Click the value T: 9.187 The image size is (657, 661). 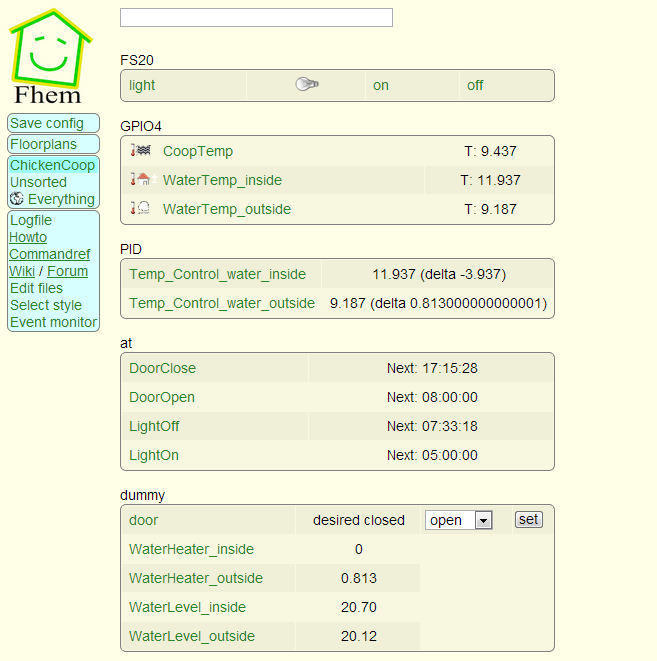point(490,209)
